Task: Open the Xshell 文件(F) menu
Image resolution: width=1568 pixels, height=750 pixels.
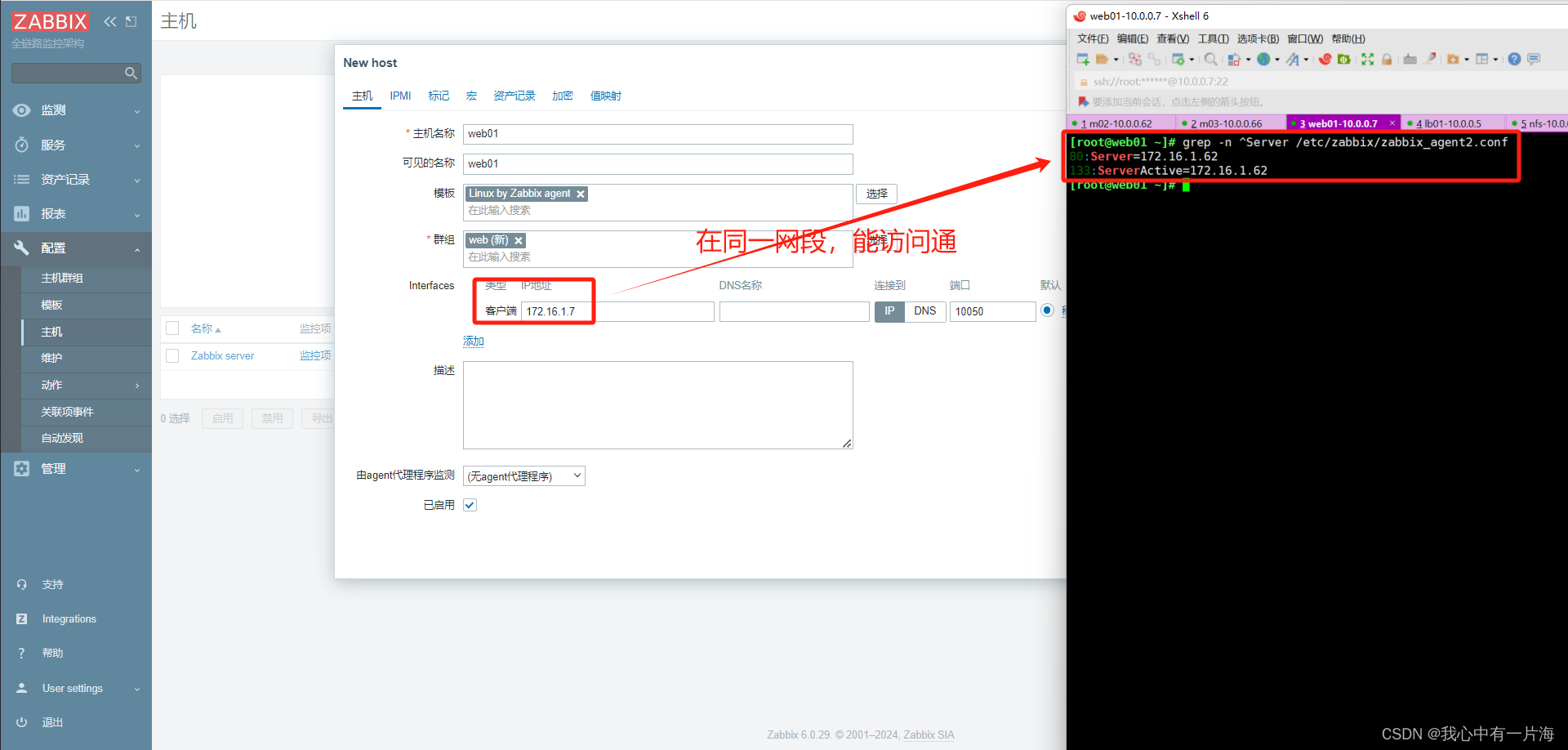Action: pos(1093,38)
